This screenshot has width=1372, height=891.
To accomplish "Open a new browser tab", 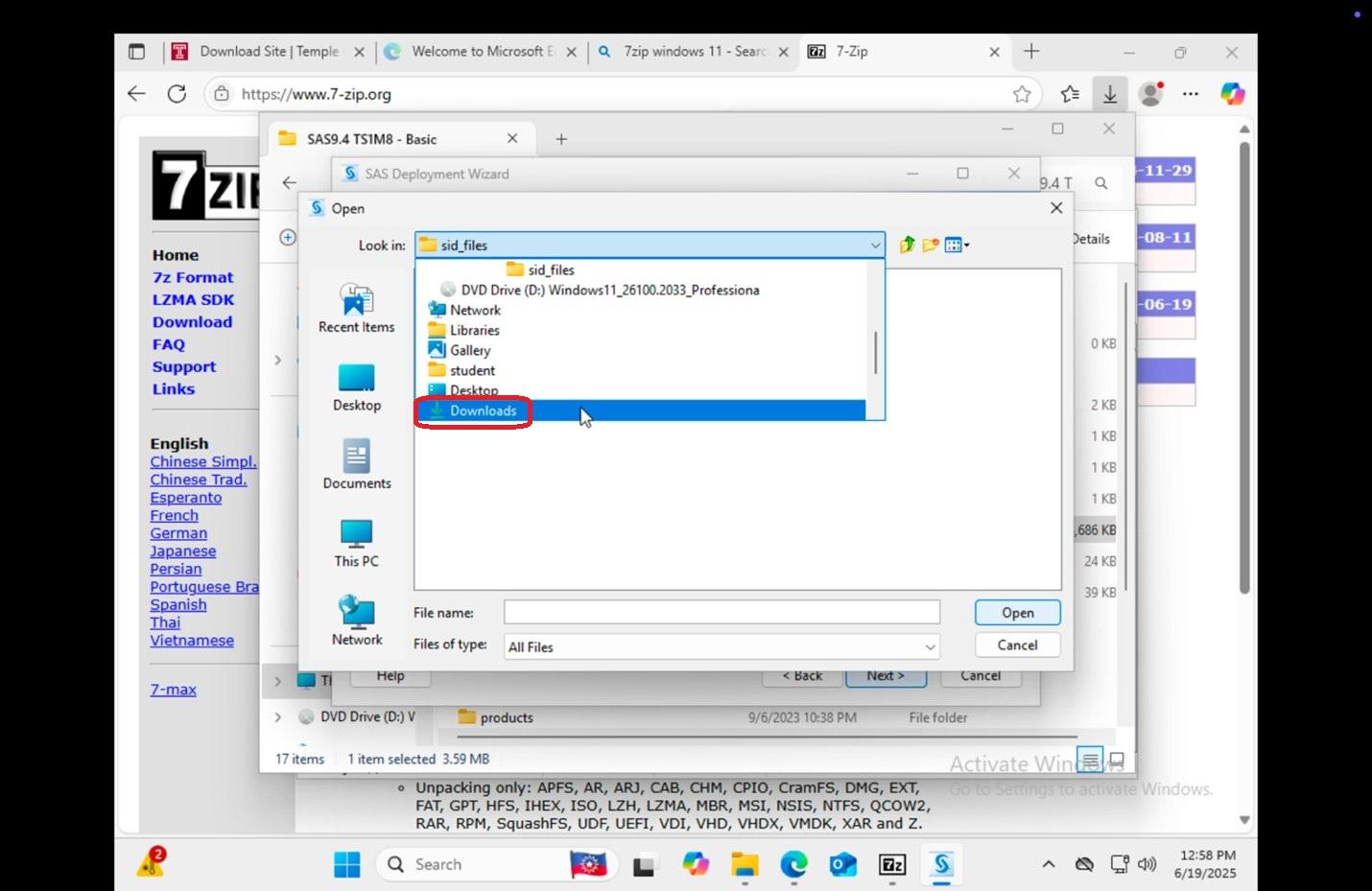I will (1031, 52).
